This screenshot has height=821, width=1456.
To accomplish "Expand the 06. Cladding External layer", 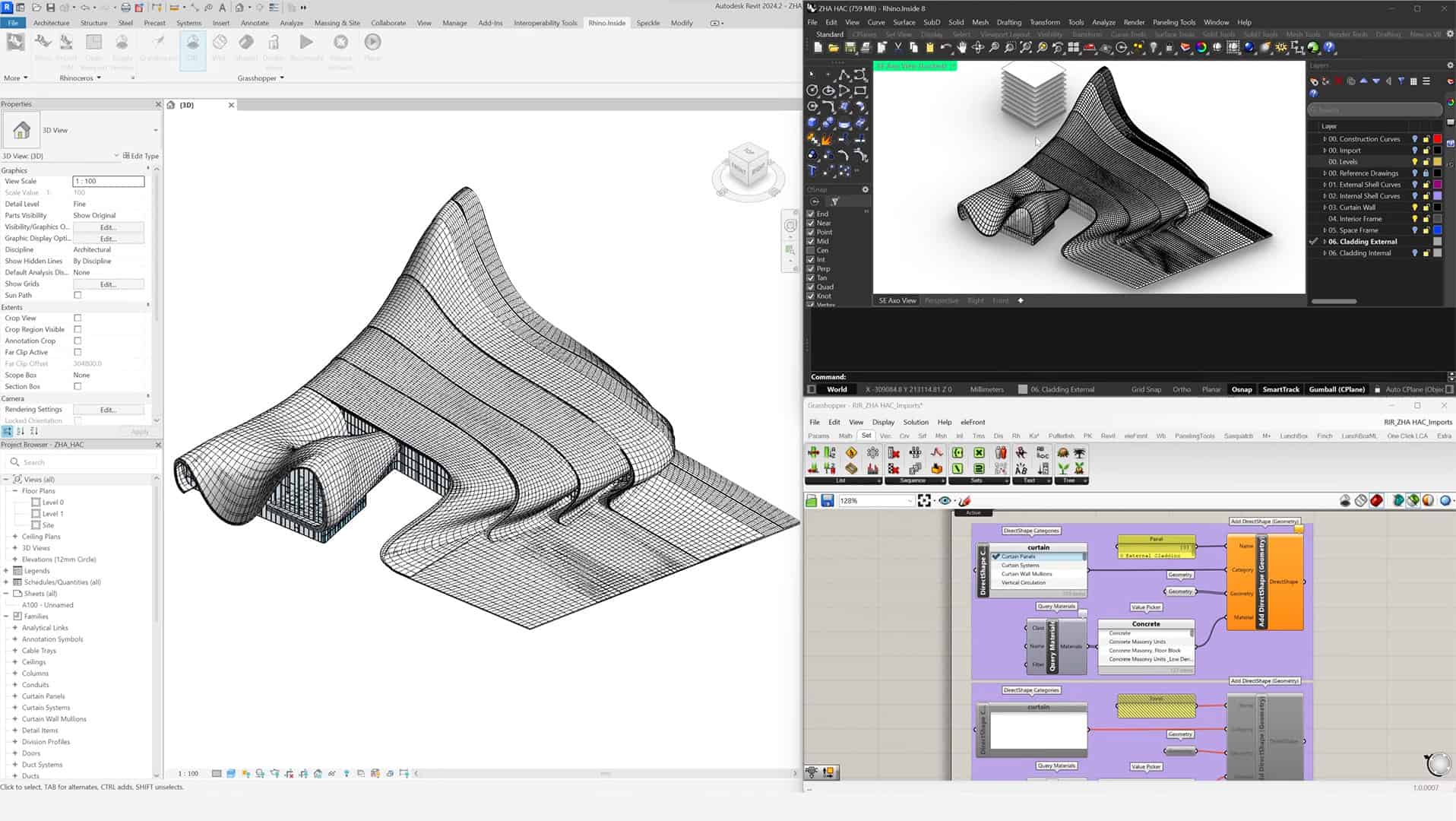I will point(1325,241).
